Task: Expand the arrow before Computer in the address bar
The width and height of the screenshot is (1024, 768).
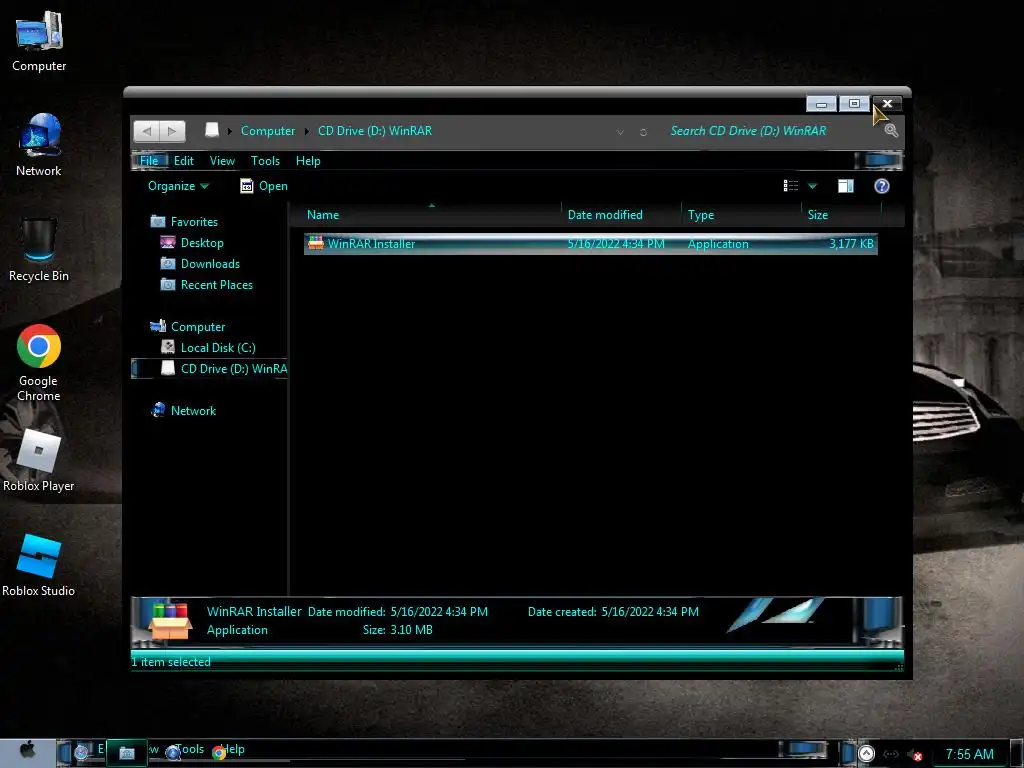Action: (x=230, y=131)
